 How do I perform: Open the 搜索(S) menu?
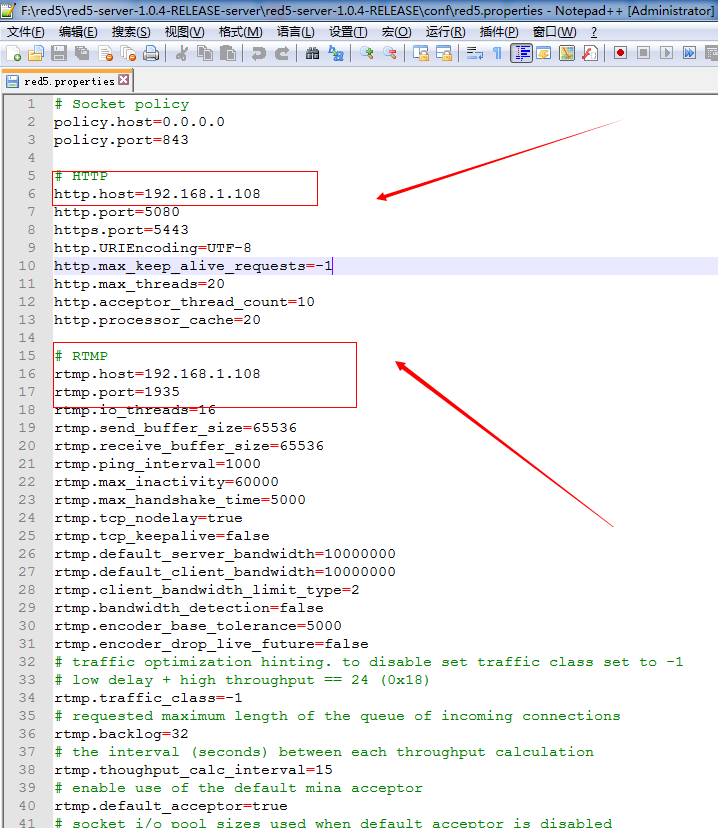pyautogui.click(x=131, y=32)
